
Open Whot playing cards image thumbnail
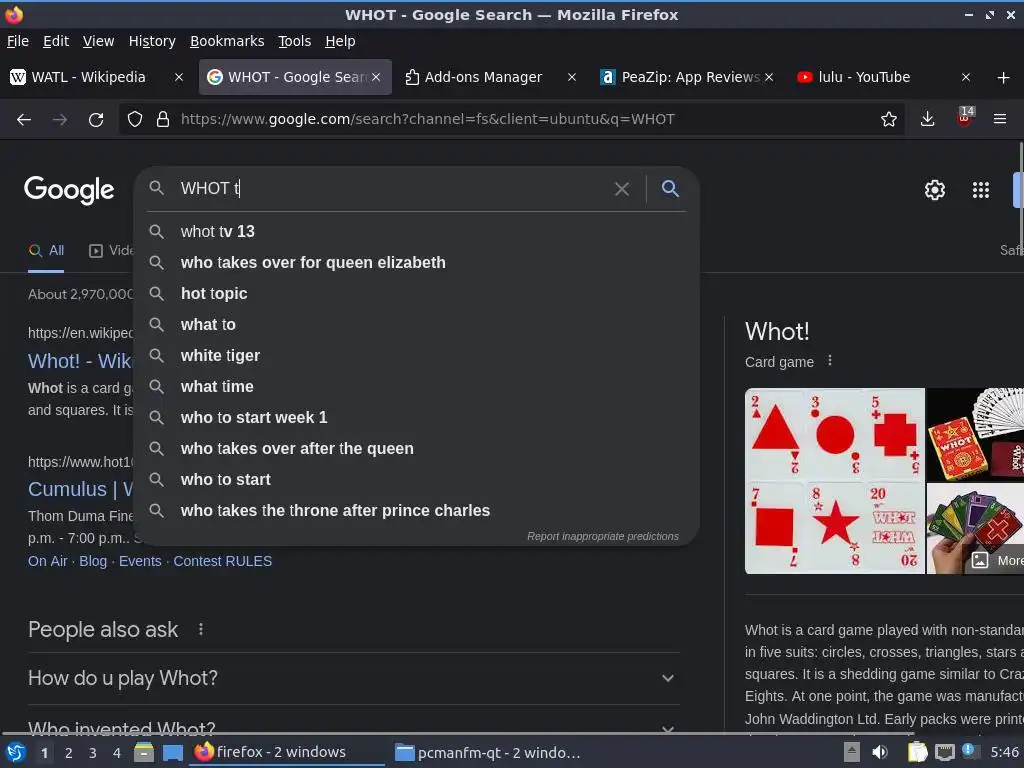click(835, 481)
